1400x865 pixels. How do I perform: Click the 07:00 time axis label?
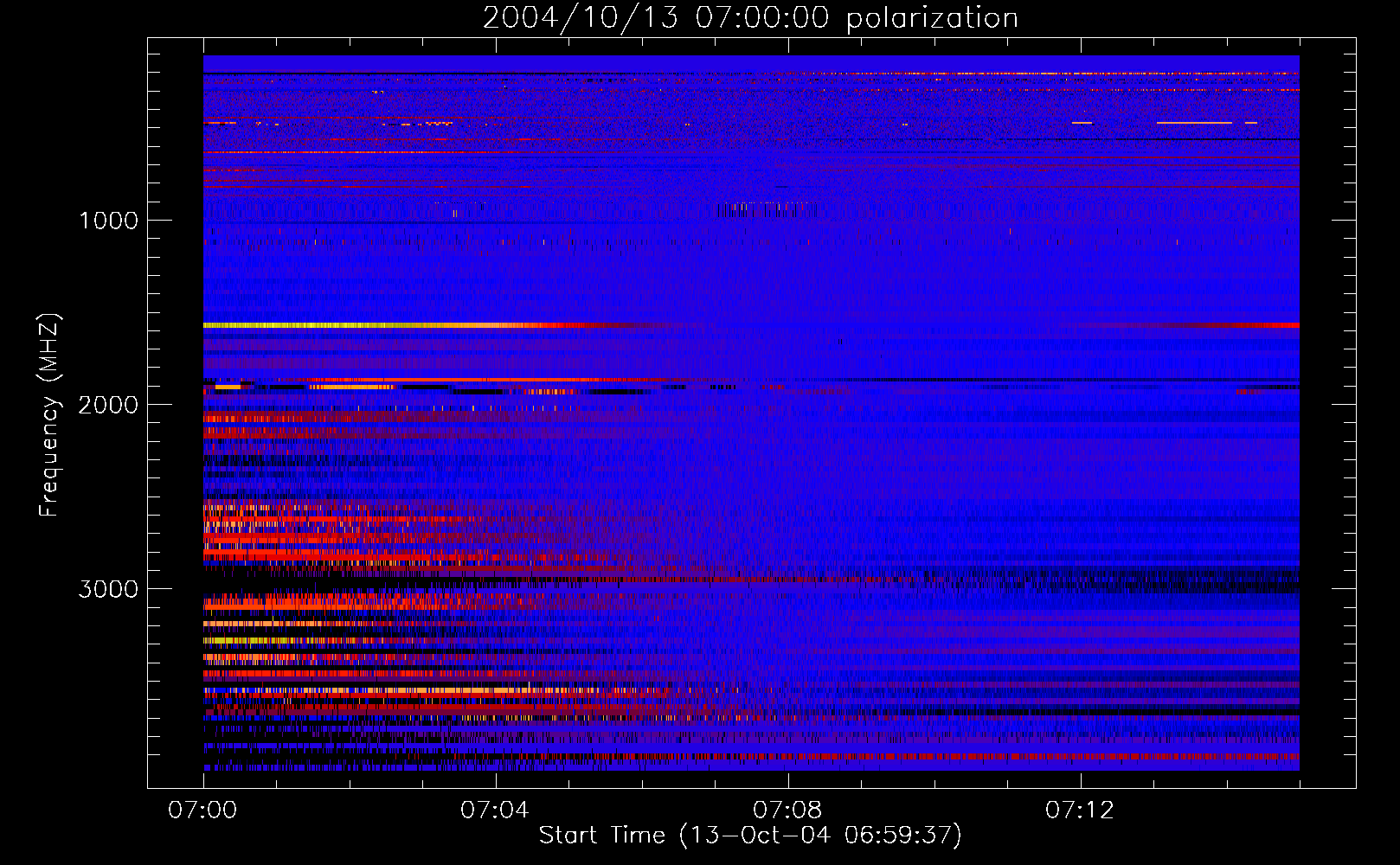coord(202,811)
